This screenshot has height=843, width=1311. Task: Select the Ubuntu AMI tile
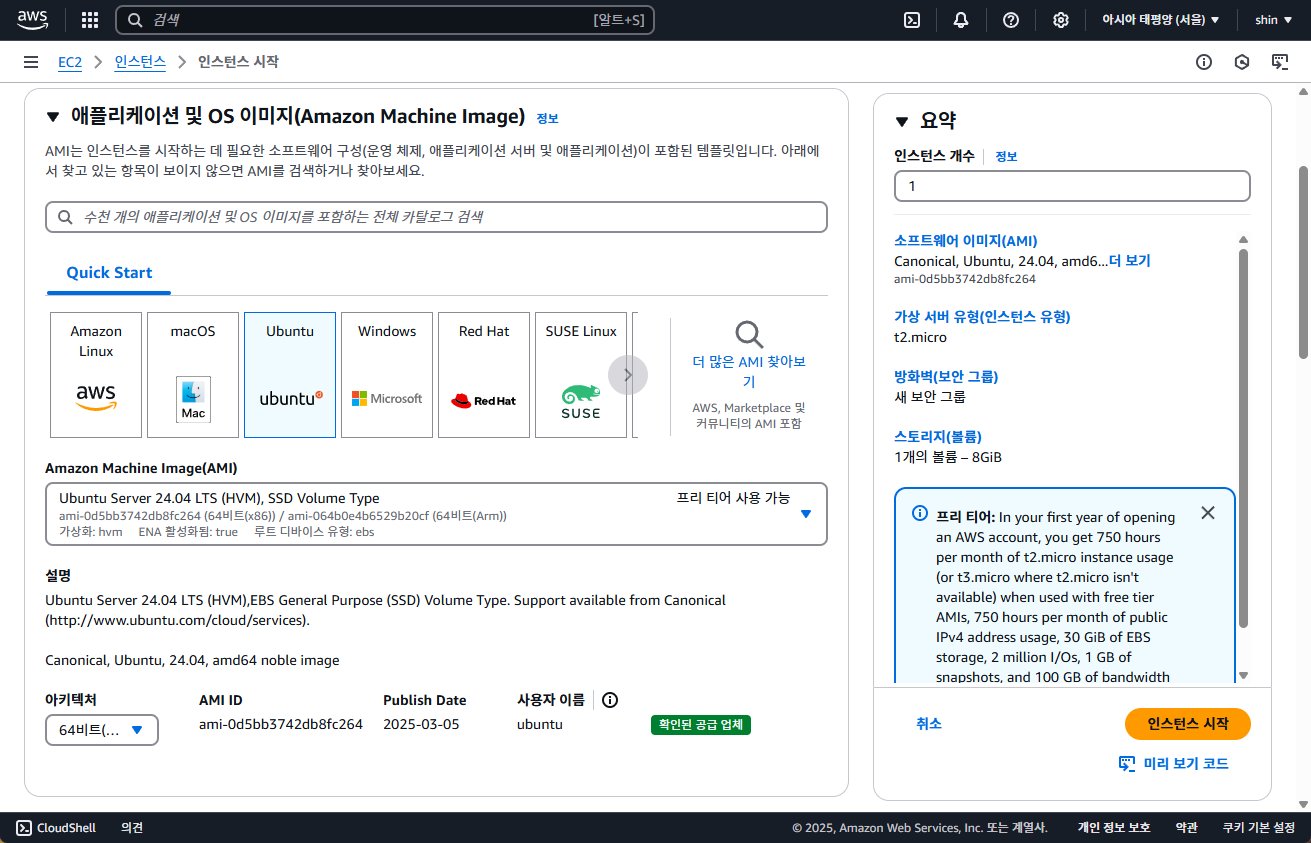click(290, 375)
